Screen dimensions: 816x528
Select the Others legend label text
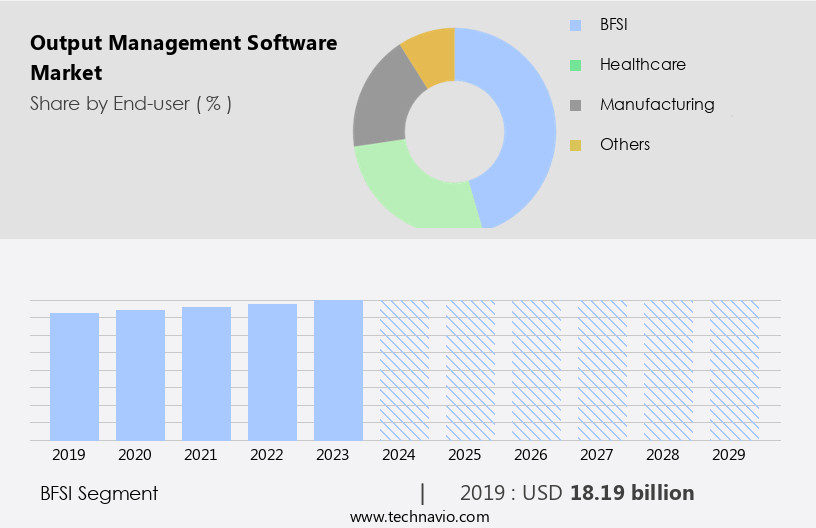click(x=624, y=145)
